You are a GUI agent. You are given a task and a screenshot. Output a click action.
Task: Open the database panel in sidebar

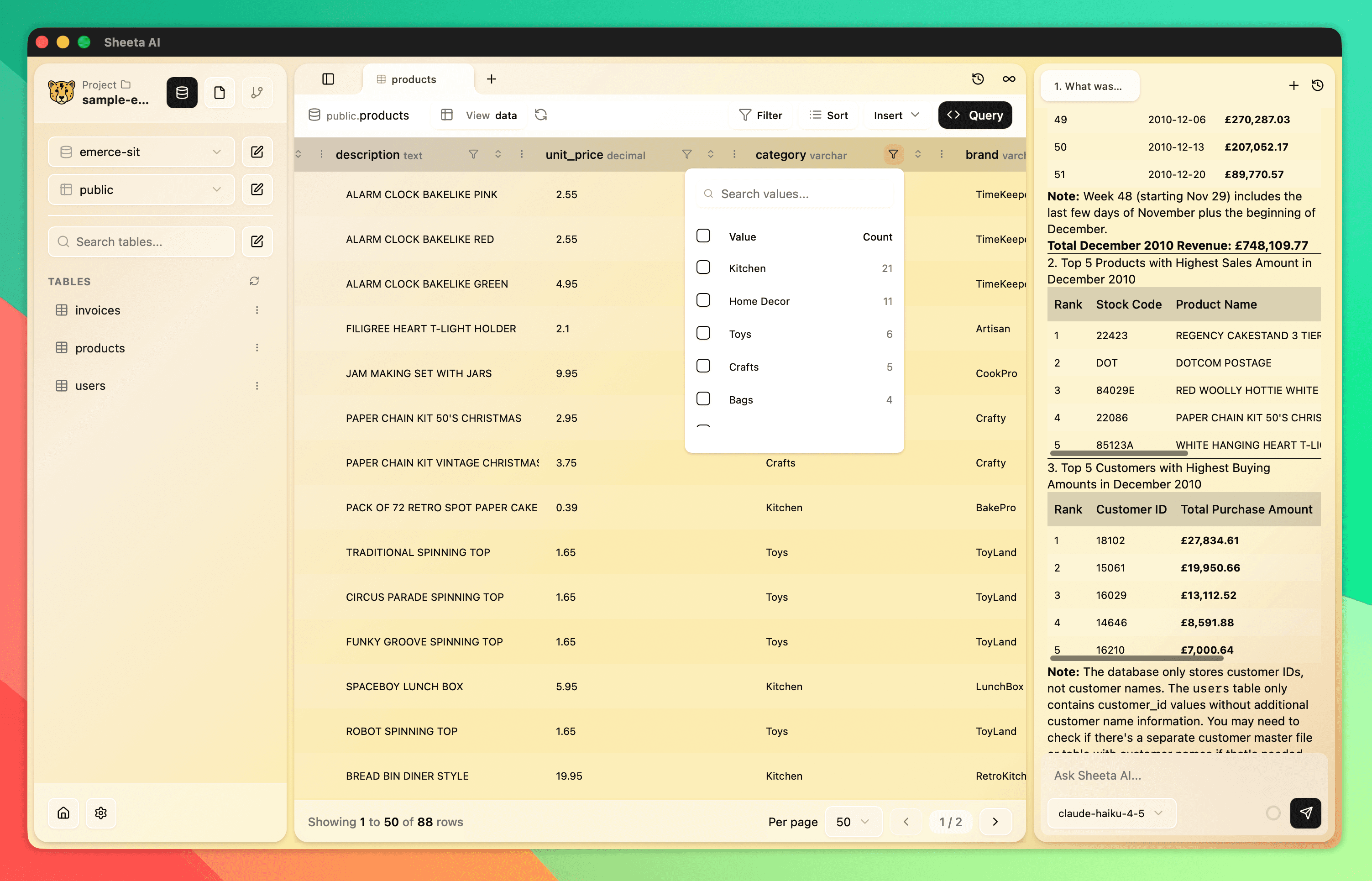(x=182, y=92)
